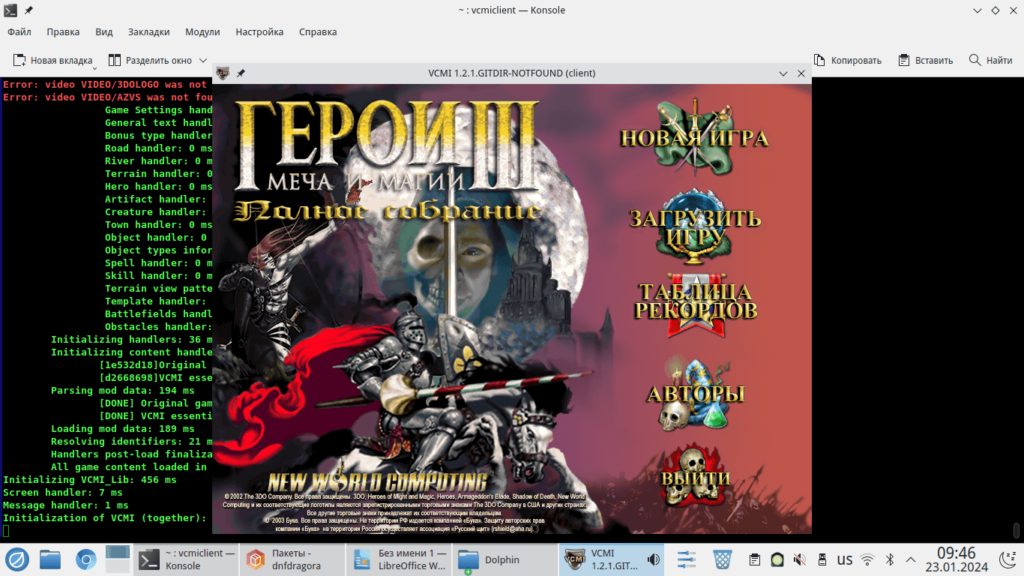Open the clock showing 09:46
The image size is (1024, 576).
[956, 560]
